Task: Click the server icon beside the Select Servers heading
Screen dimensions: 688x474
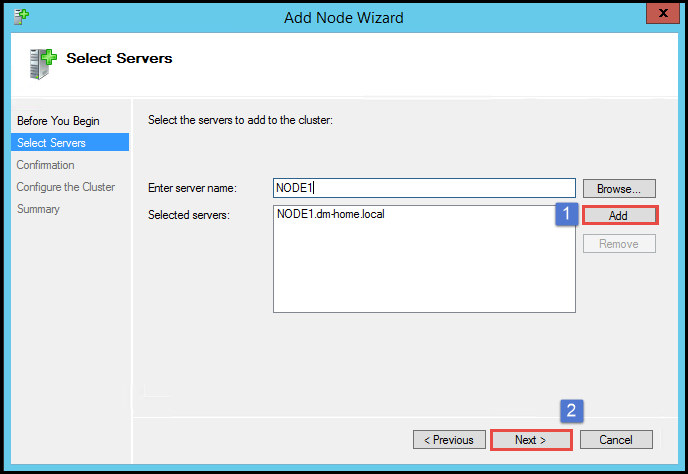Action: [x=39, y=62]
